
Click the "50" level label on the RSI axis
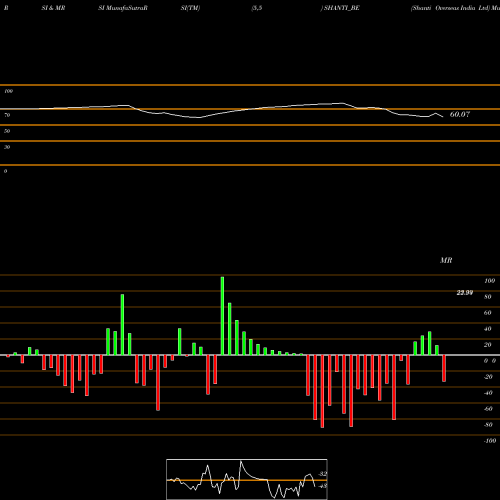[7, 131]
